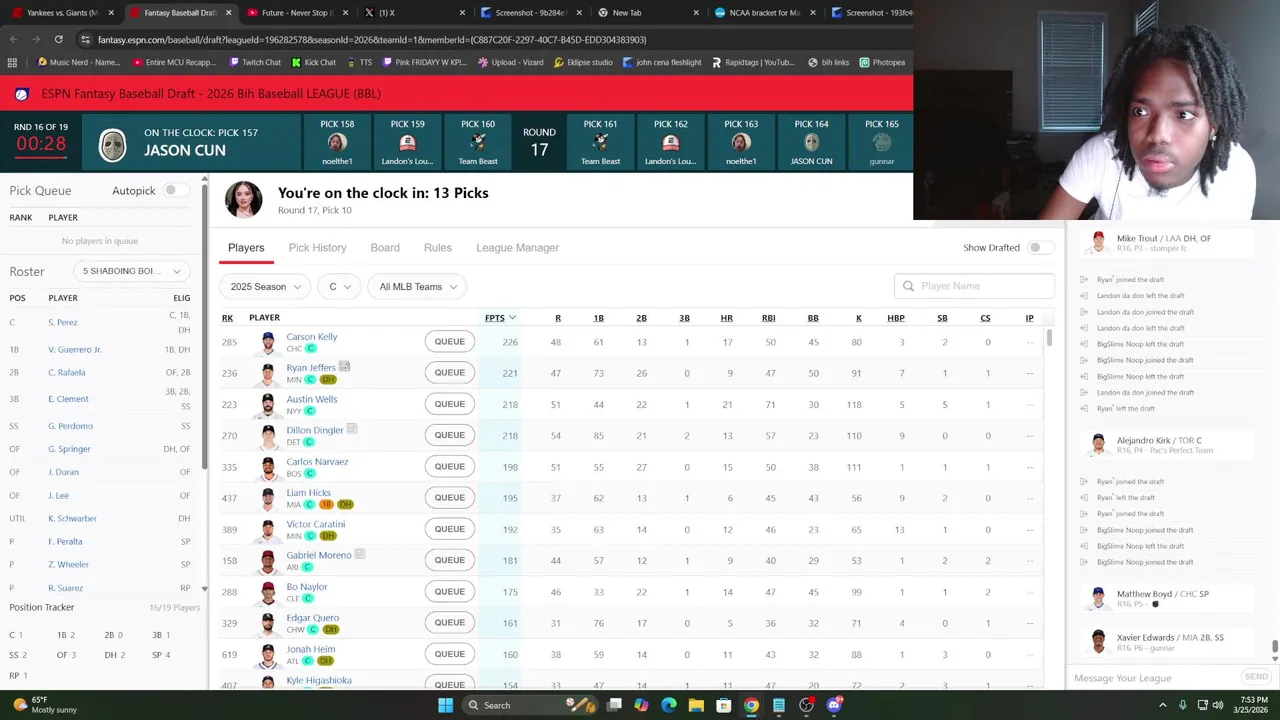Image resolution: width=1280 pixels, height=720 pixels.
Task: Open the roster team selector dropdown
Action: (x=131, y=271)
